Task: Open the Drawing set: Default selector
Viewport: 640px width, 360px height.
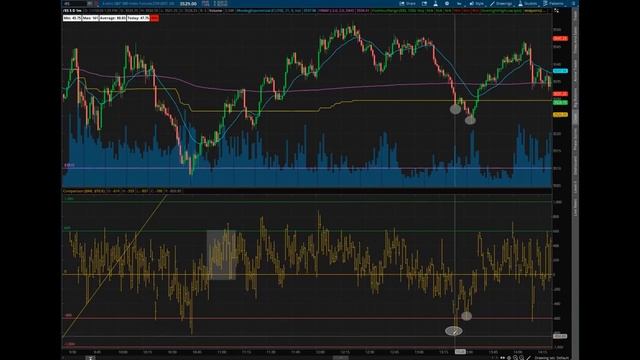Action: point(551,358)
